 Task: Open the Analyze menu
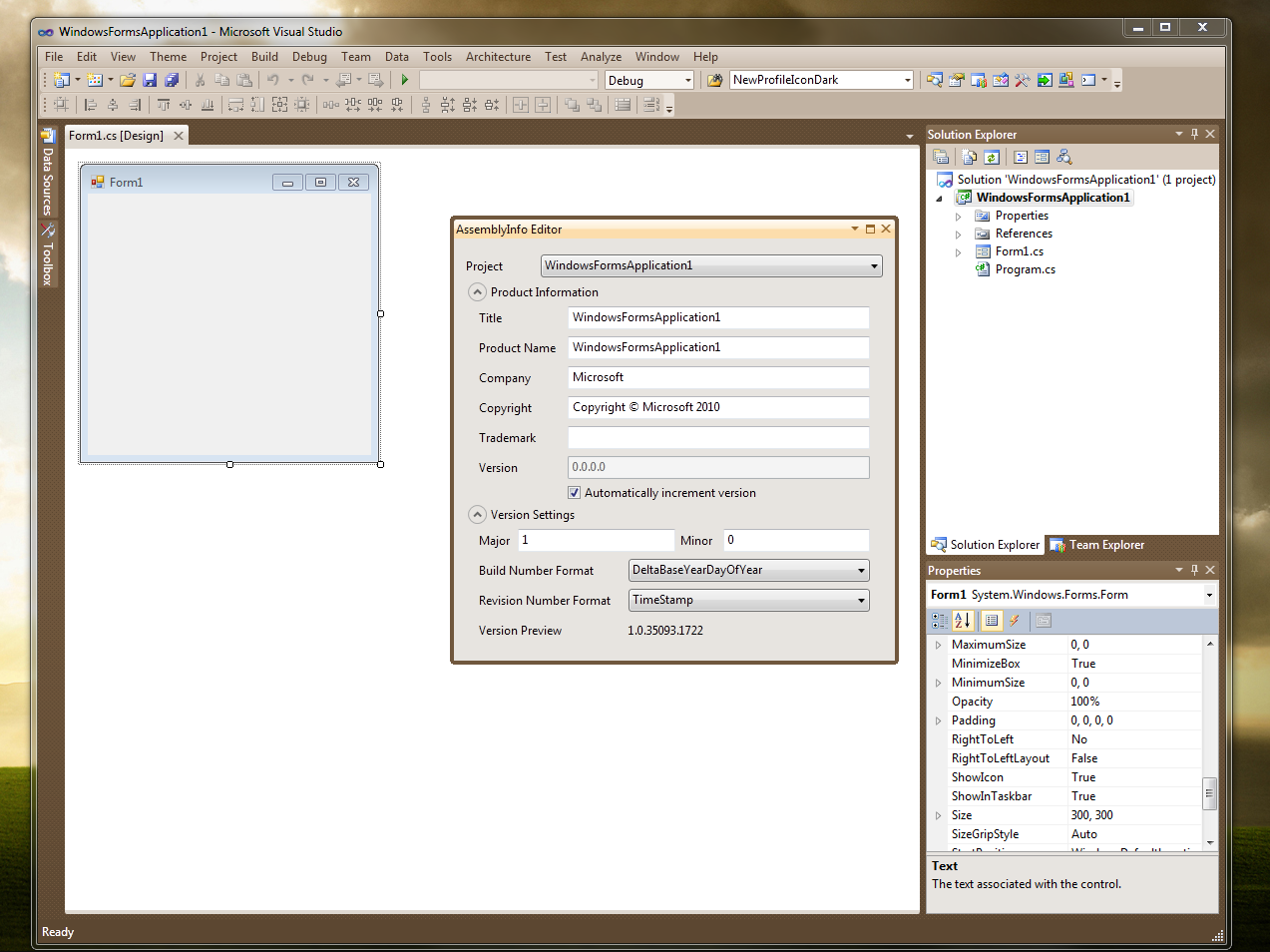coord(601,57)
